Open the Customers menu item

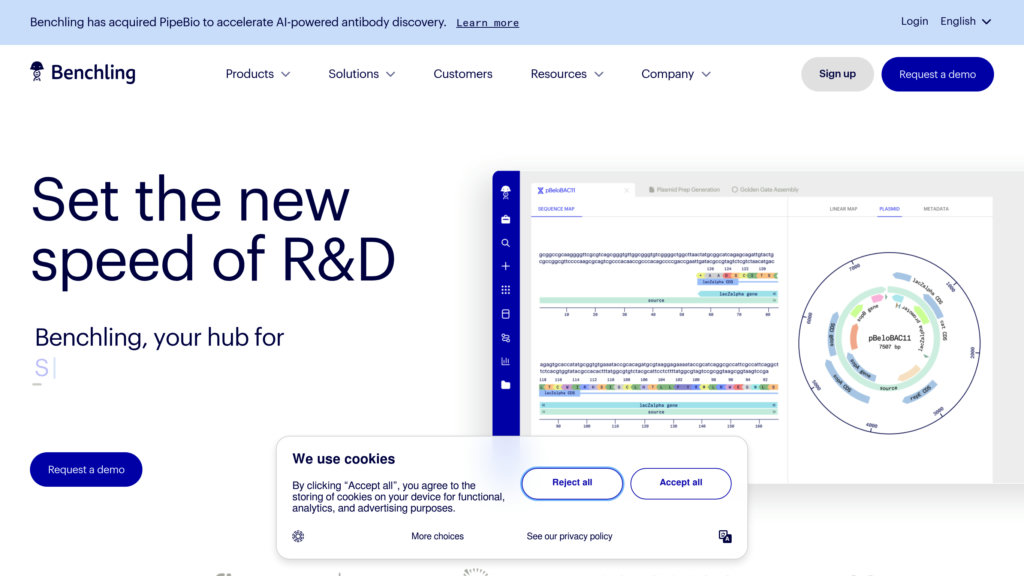coord(463,74)
